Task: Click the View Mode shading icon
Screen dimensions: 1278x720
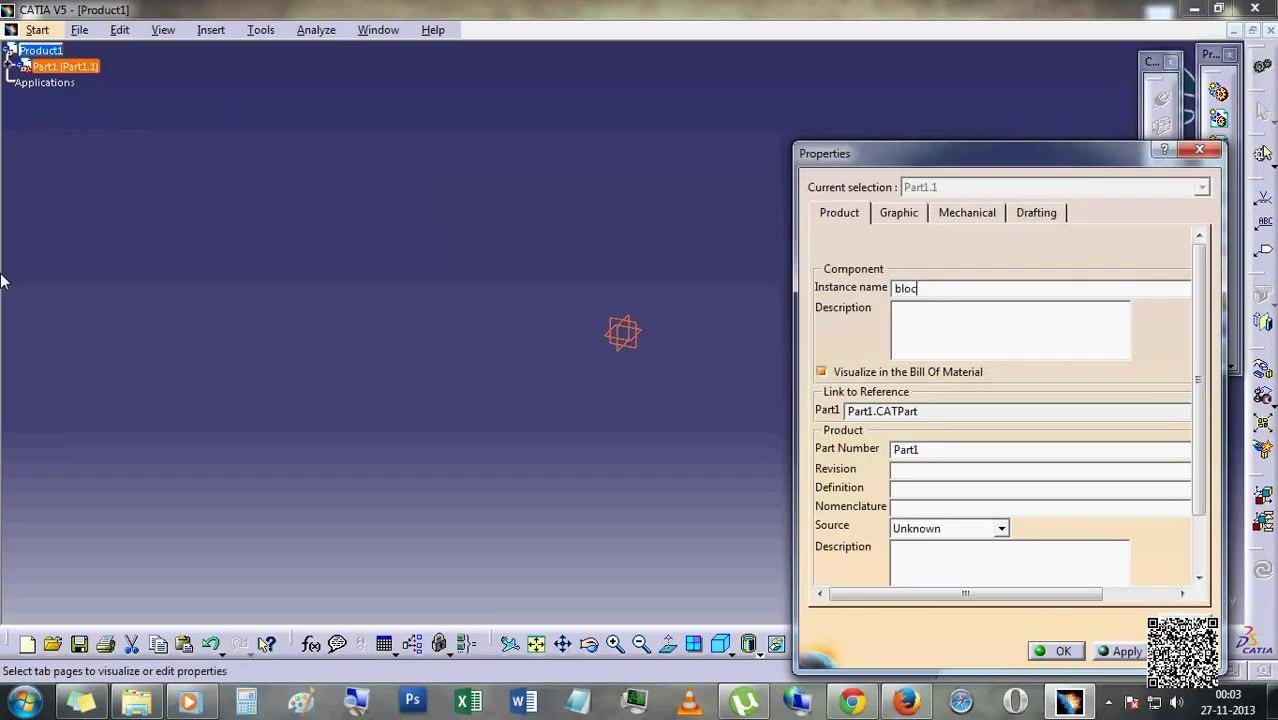Action: [748, 645]
